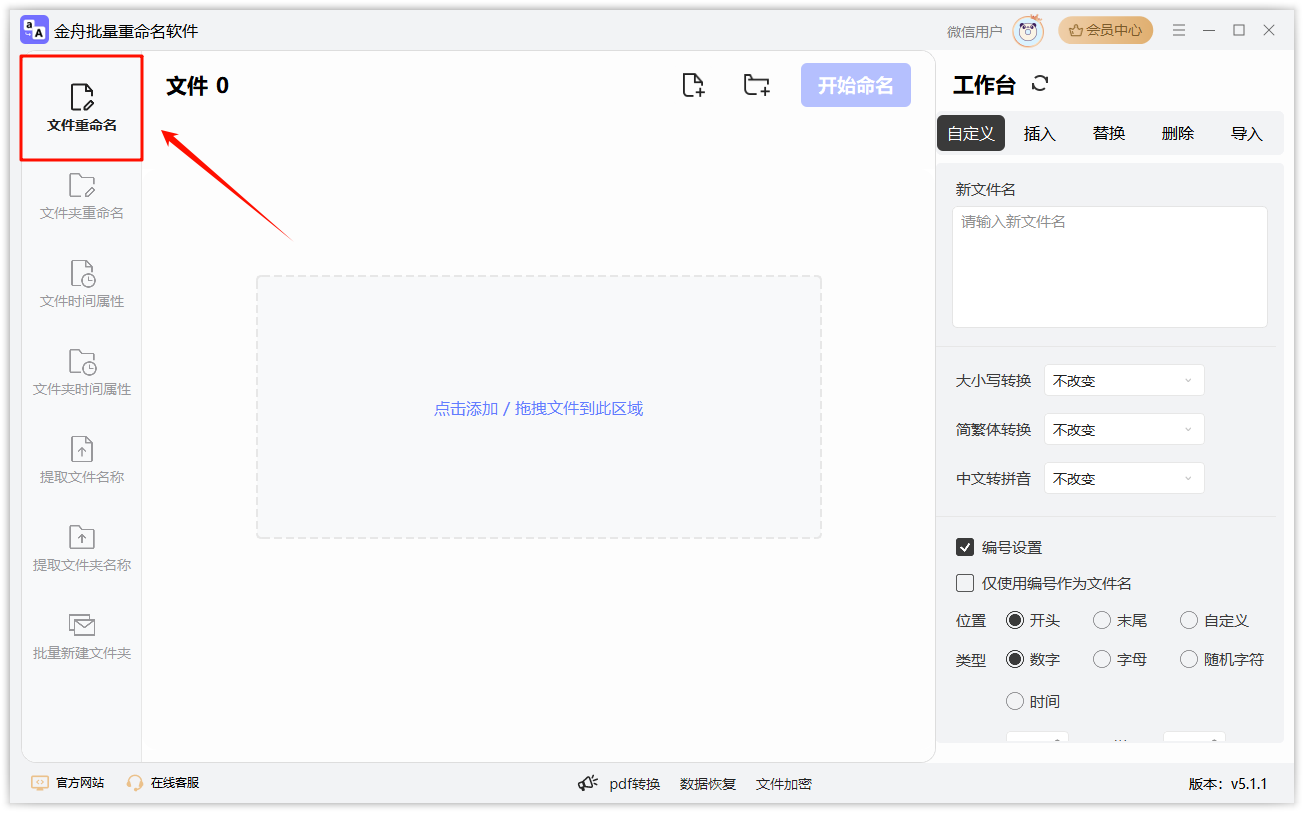The image size is (1304, 813).
Task: Switch to the 删除 tab
Action: tap(1178, 133)
